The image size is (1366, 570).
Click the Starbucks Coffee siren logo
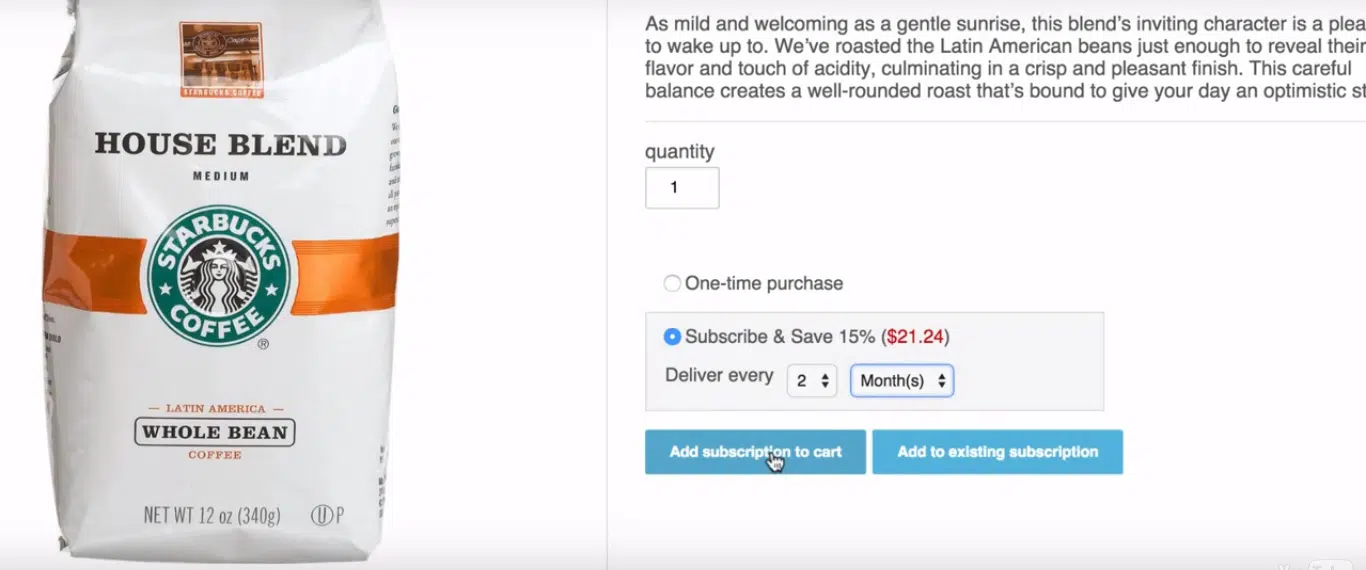[219, 276]
